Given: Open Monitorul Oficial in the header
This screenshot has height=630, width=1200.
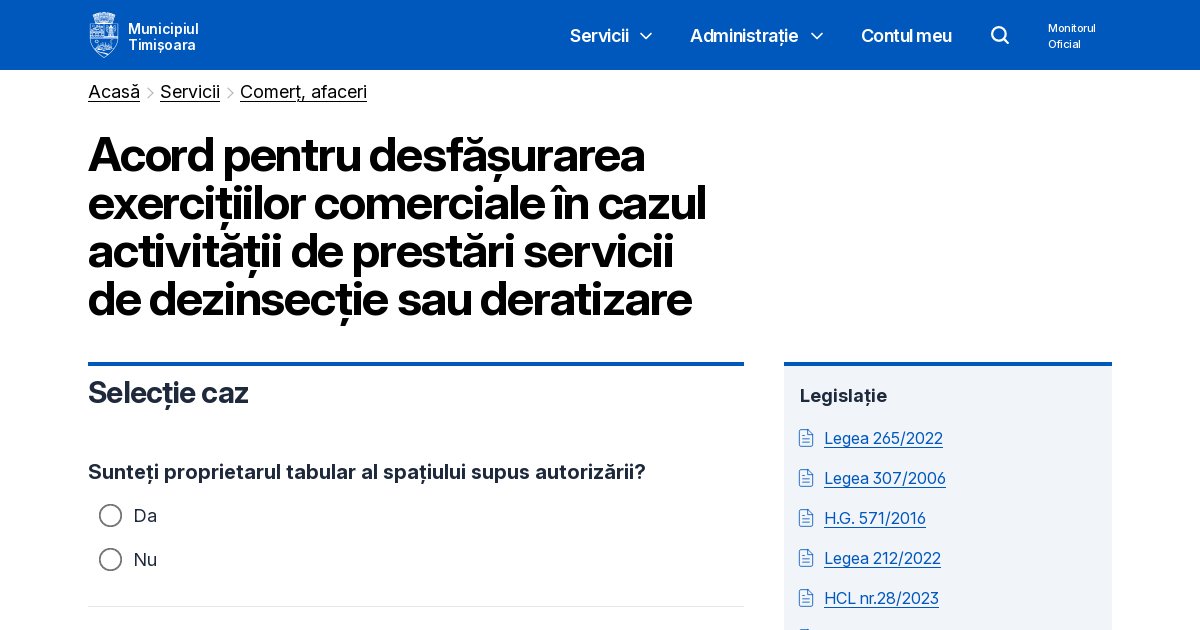Looking at the screenshot, I should [x=1071, y=35].
